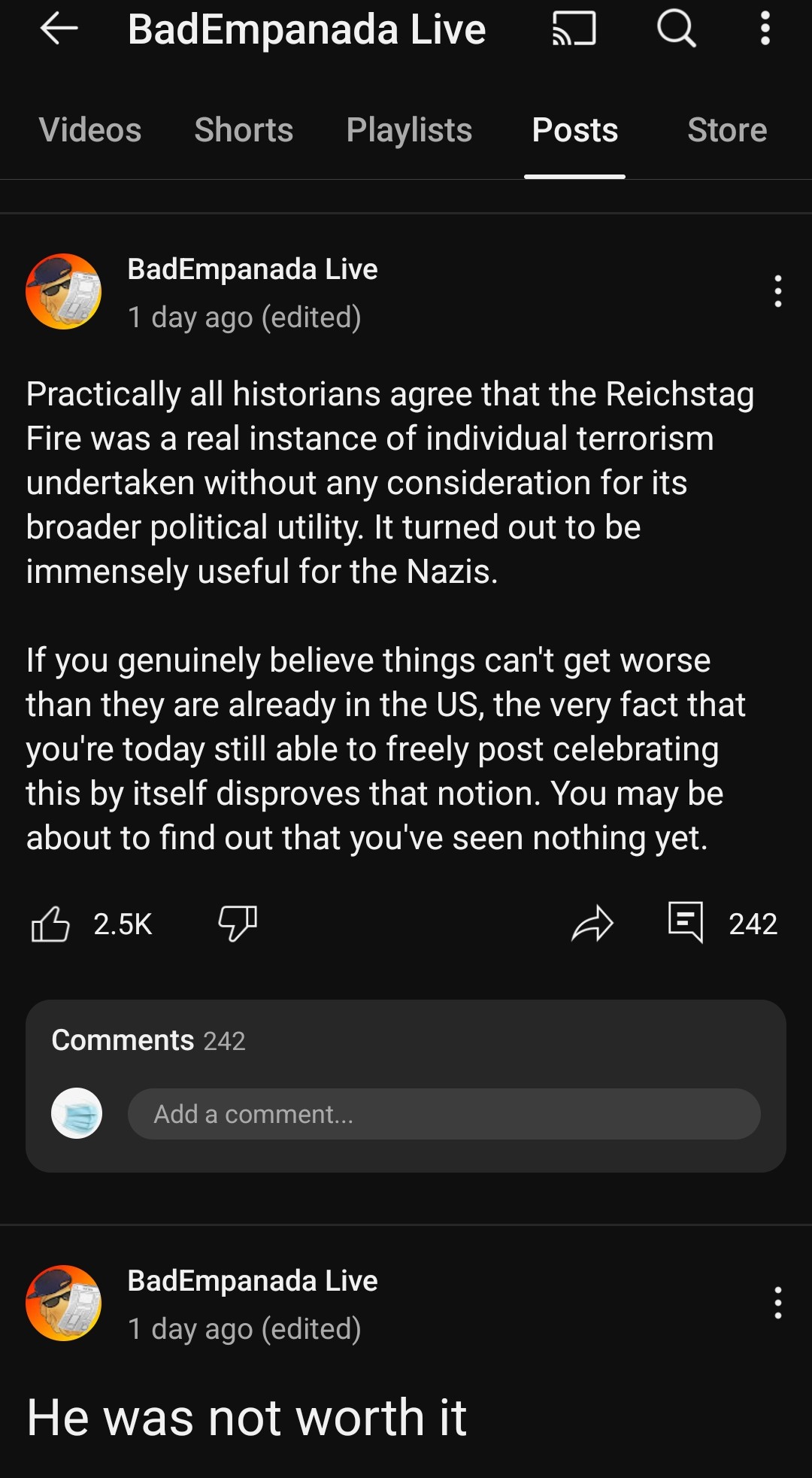812x1478 pixels.
Task: Switch to the Shorts tab
Action: 244,130
